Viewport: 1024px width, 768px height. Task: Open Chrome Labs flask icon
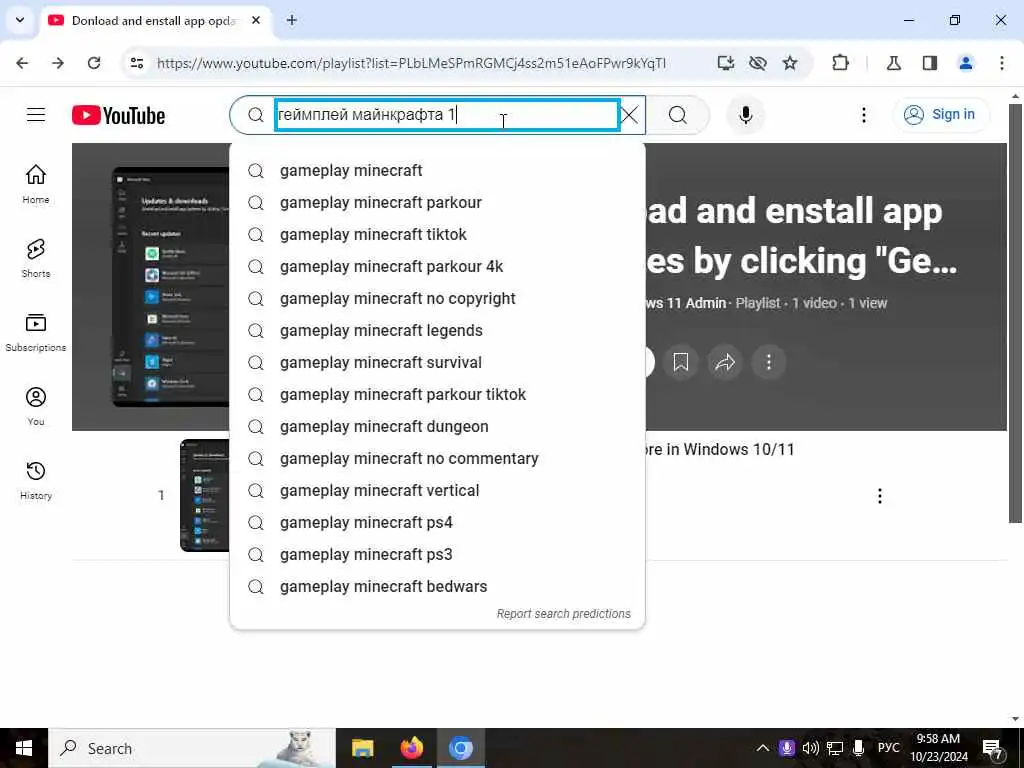(893, 63)
